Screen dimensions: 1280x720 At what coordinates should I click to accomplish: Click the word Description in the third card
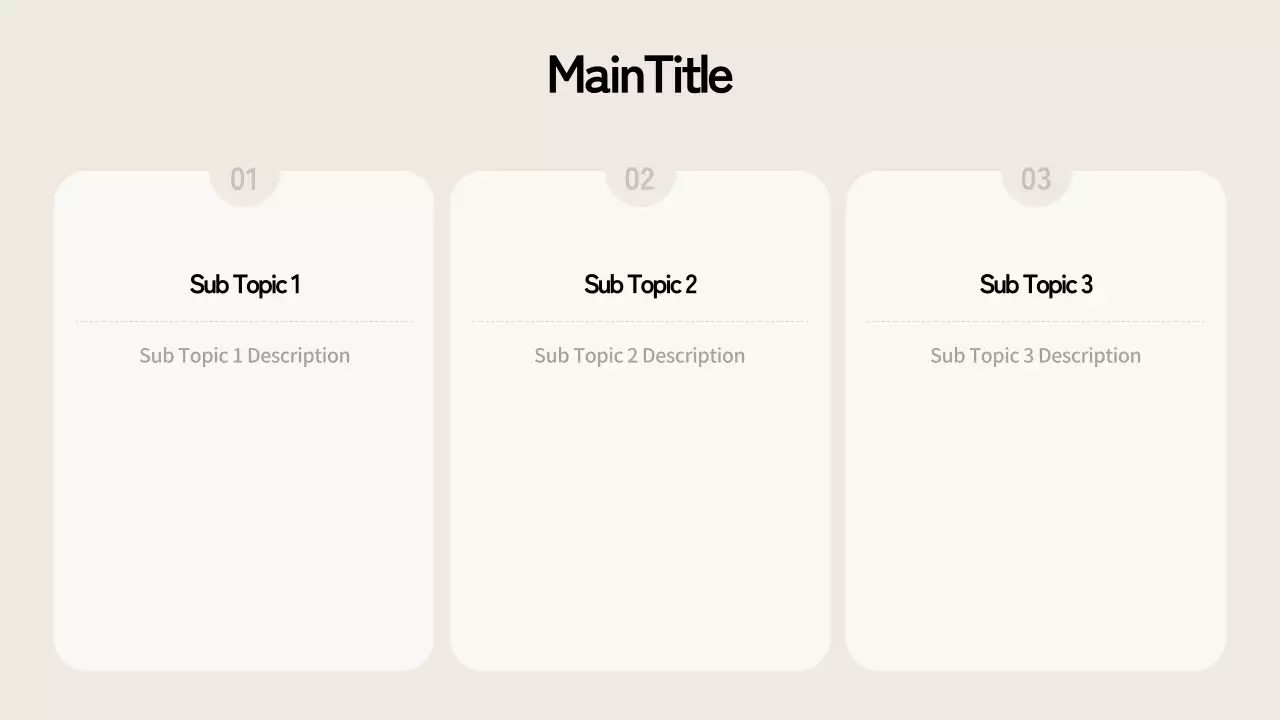click(1089, 356)
